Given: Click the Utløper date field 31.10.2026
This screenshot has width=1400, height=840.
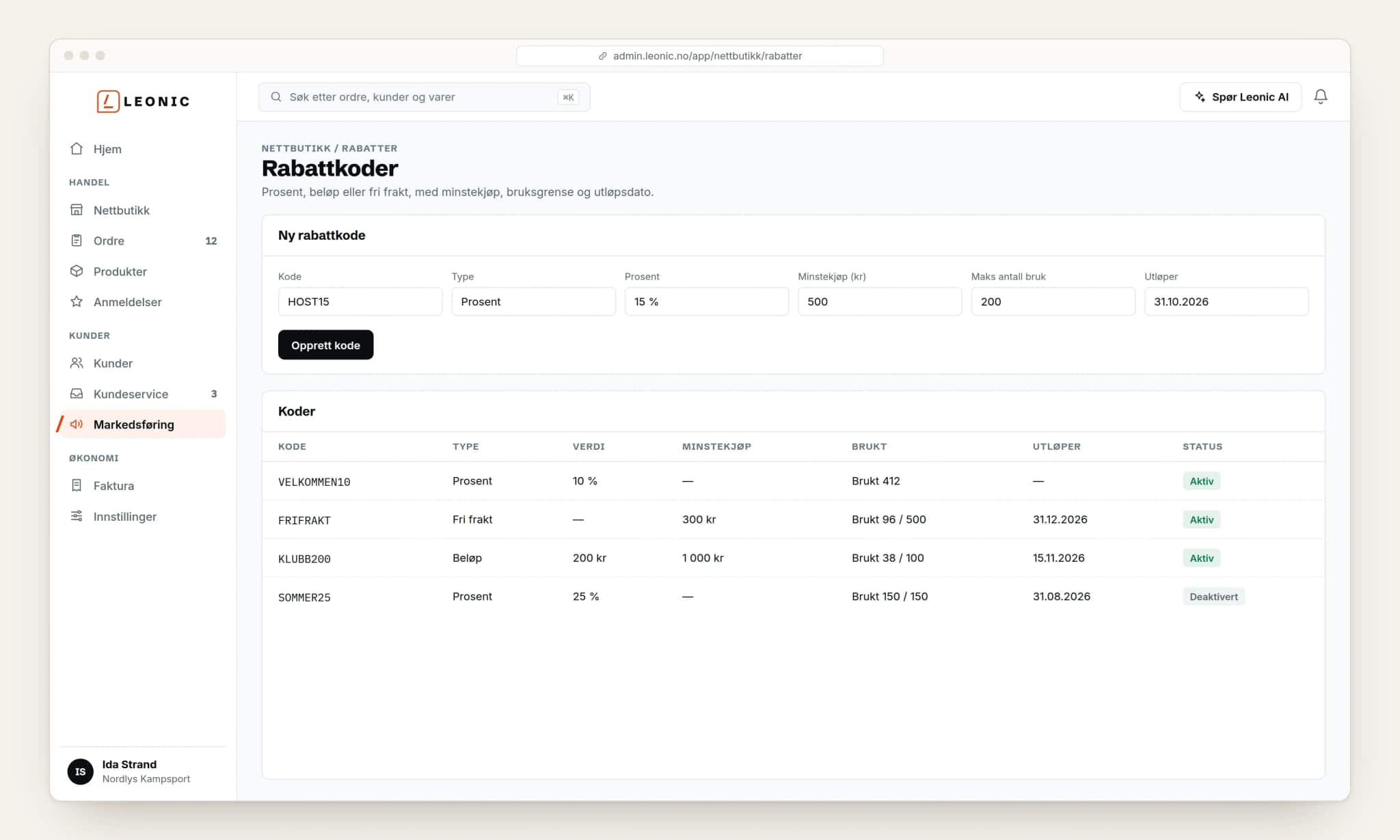Looking at the screenshot, I should click(x=1226, y=301).
